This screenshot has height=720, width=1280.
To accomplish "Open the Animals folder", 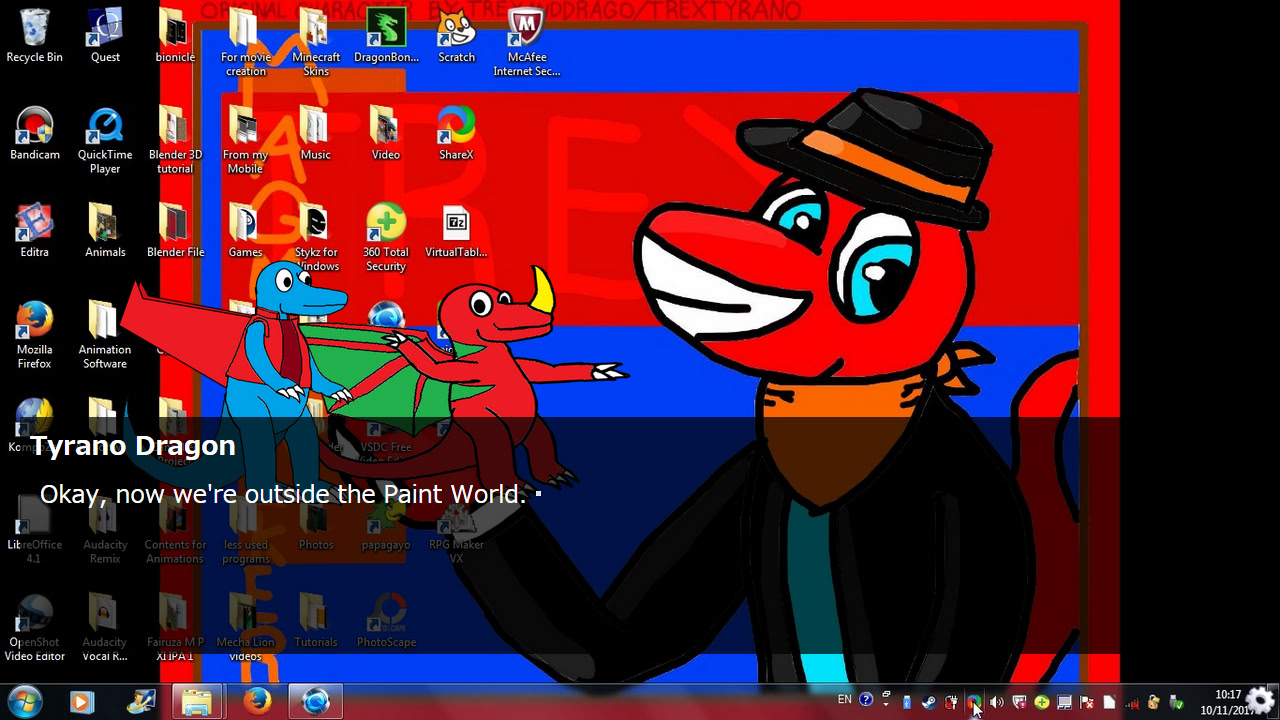I will (x=105, y=231).
